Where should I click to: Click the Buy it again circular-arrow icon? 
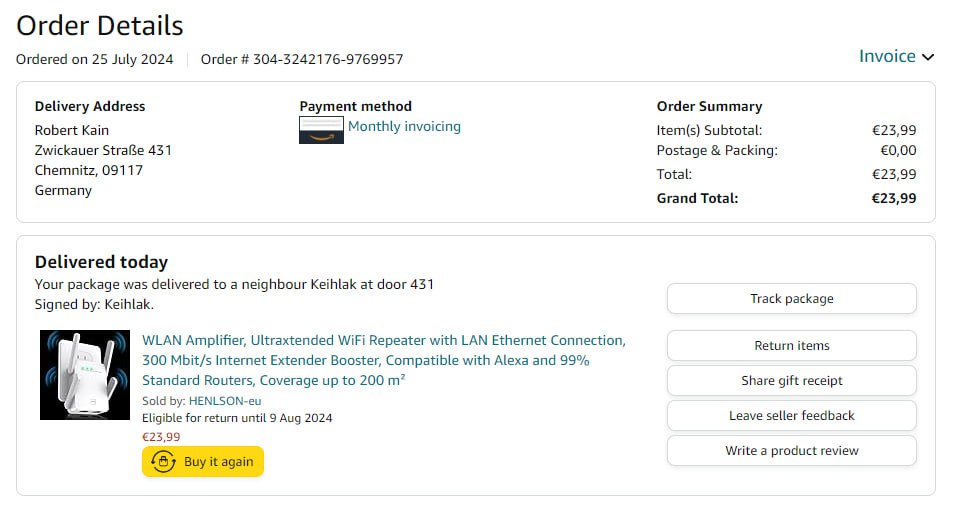coord(163,462)
